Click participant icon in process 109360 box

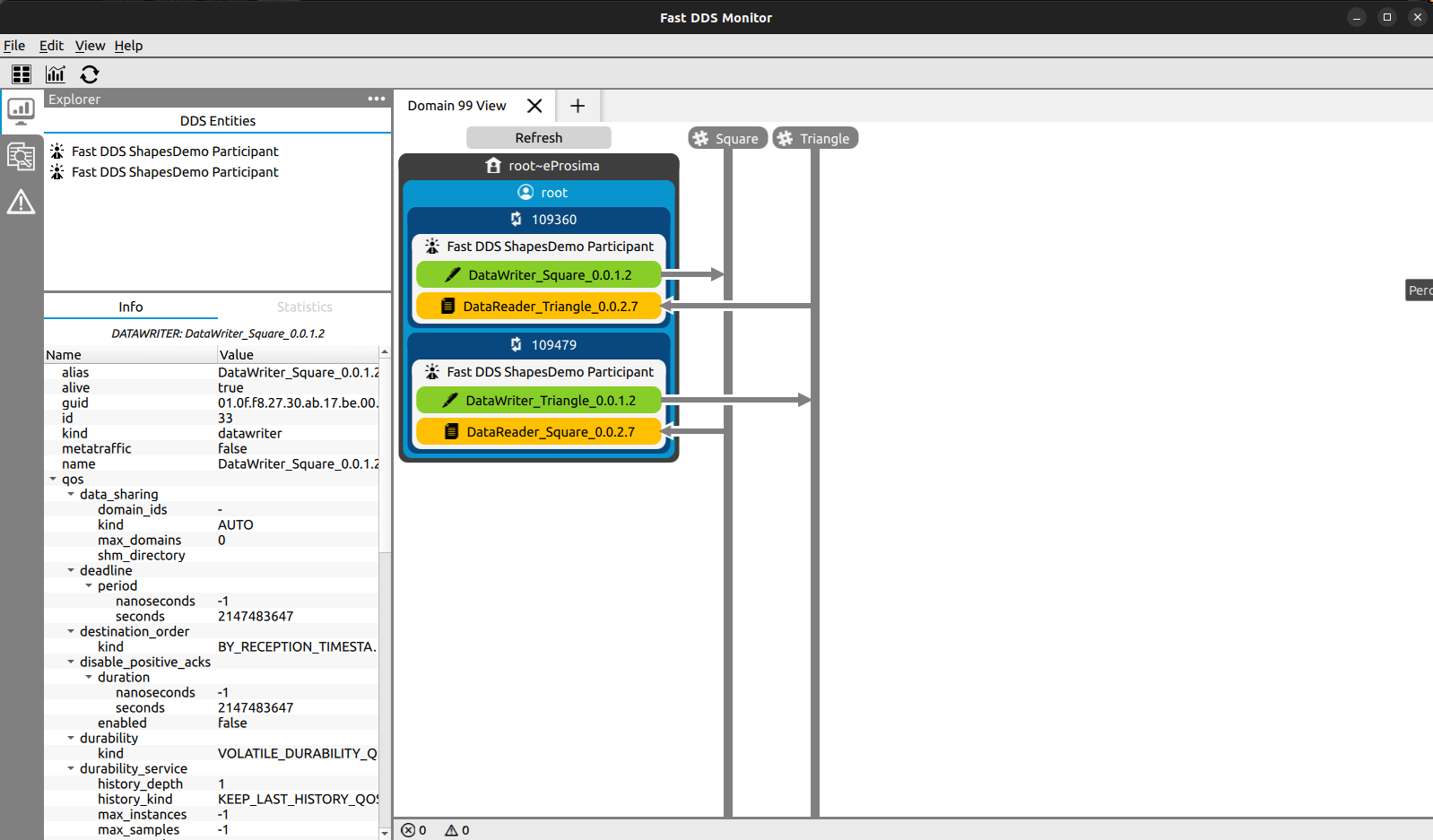[432, 246]
